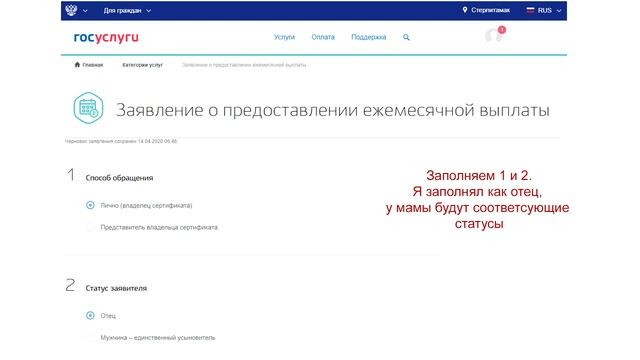Click the draft saved timestamp text
Screen dimensions: 640x360
[121, 141]
